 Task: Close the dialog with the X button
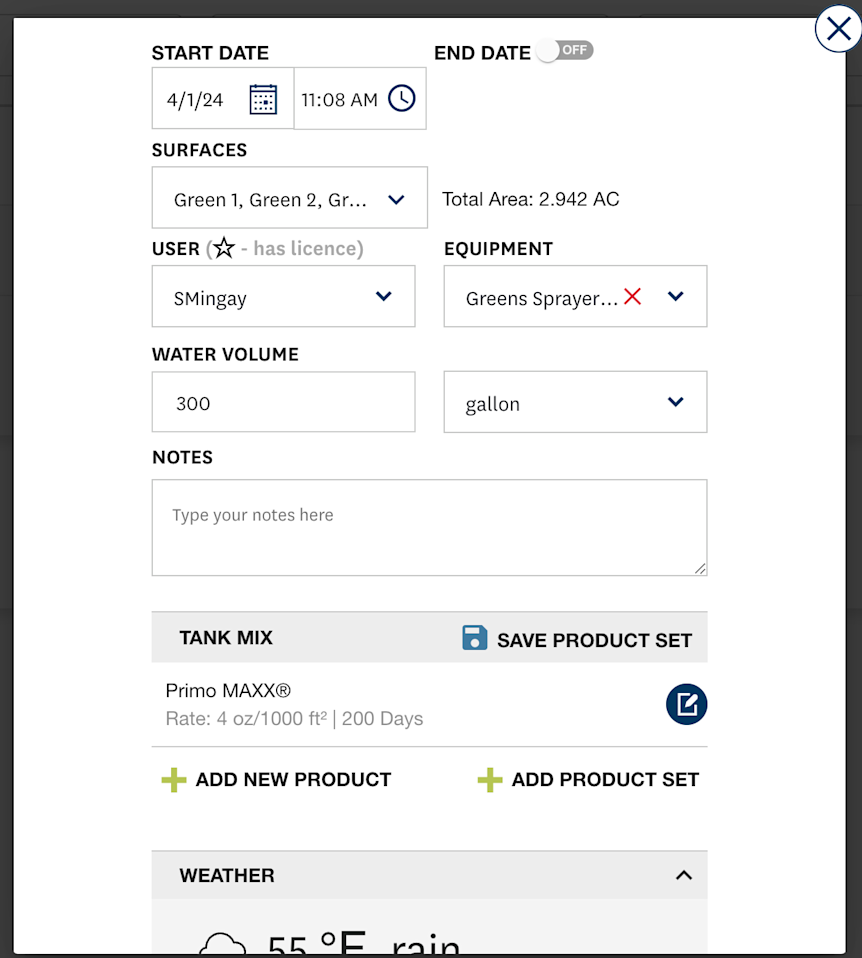pos(838,29)
